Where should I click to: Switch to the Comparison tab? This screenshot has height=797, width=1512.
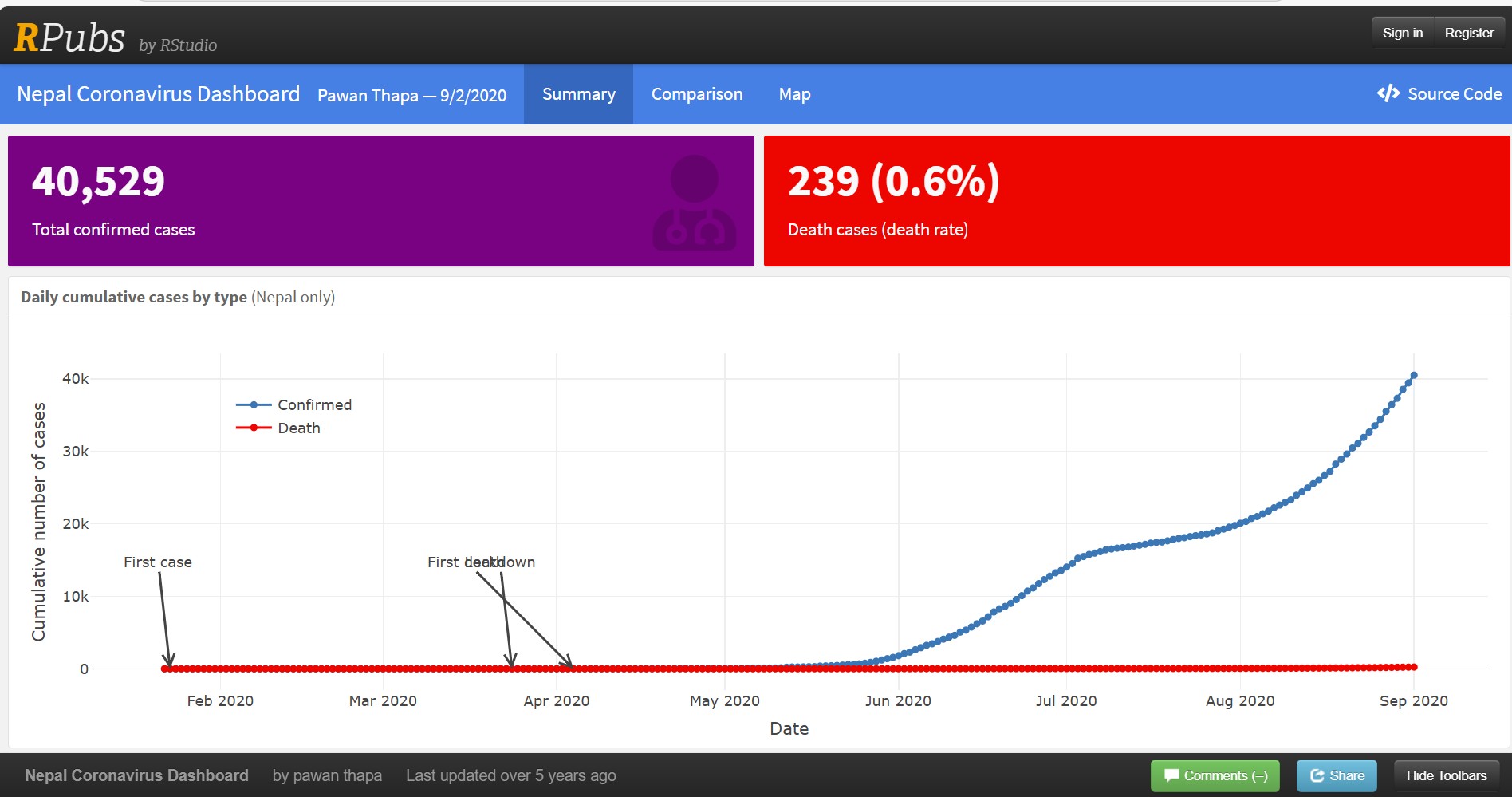[696, 94]
